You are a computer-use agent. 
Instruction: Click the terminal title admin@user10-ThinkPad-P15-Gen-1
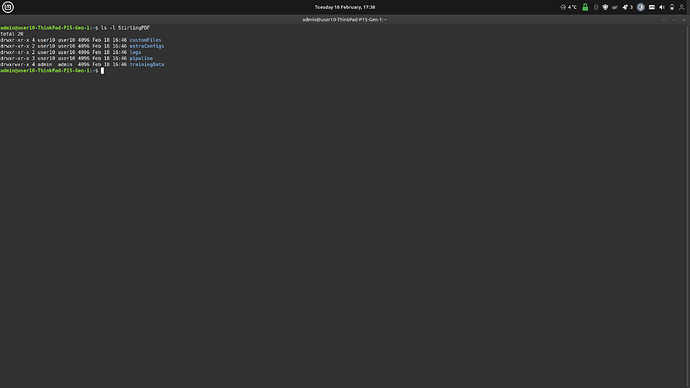click(345, 20)
